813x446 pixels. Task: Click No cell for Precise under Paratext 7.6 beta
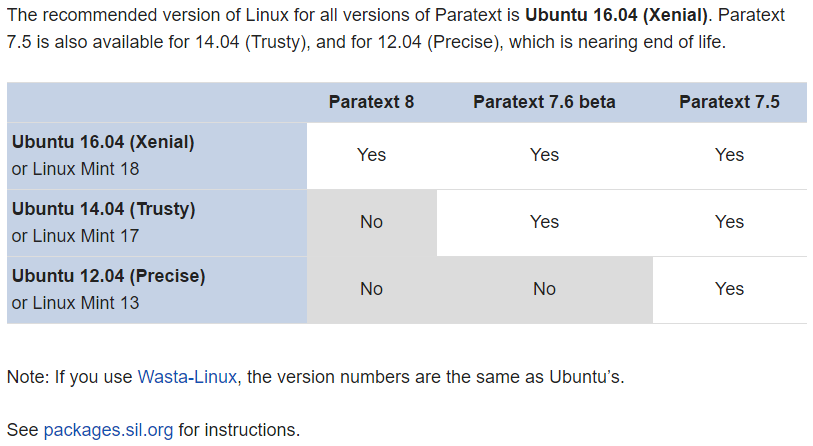tap(544, 289)
